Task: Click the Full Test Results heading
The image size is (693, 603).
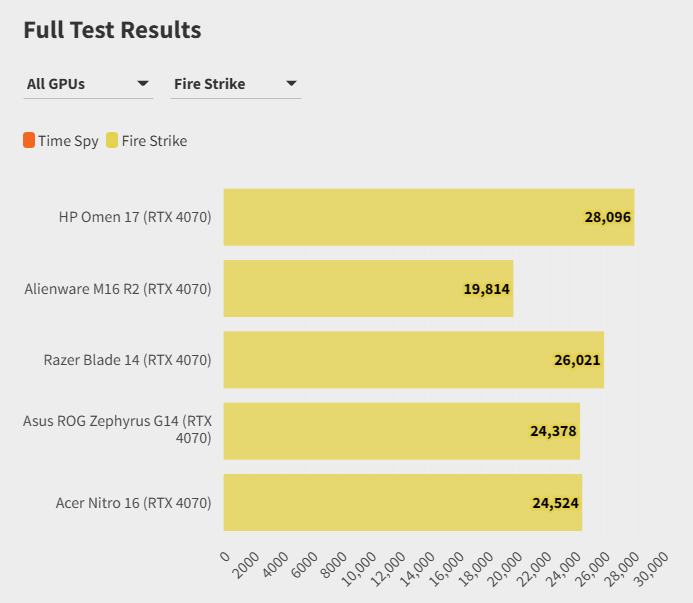Action: pos(112,30)
